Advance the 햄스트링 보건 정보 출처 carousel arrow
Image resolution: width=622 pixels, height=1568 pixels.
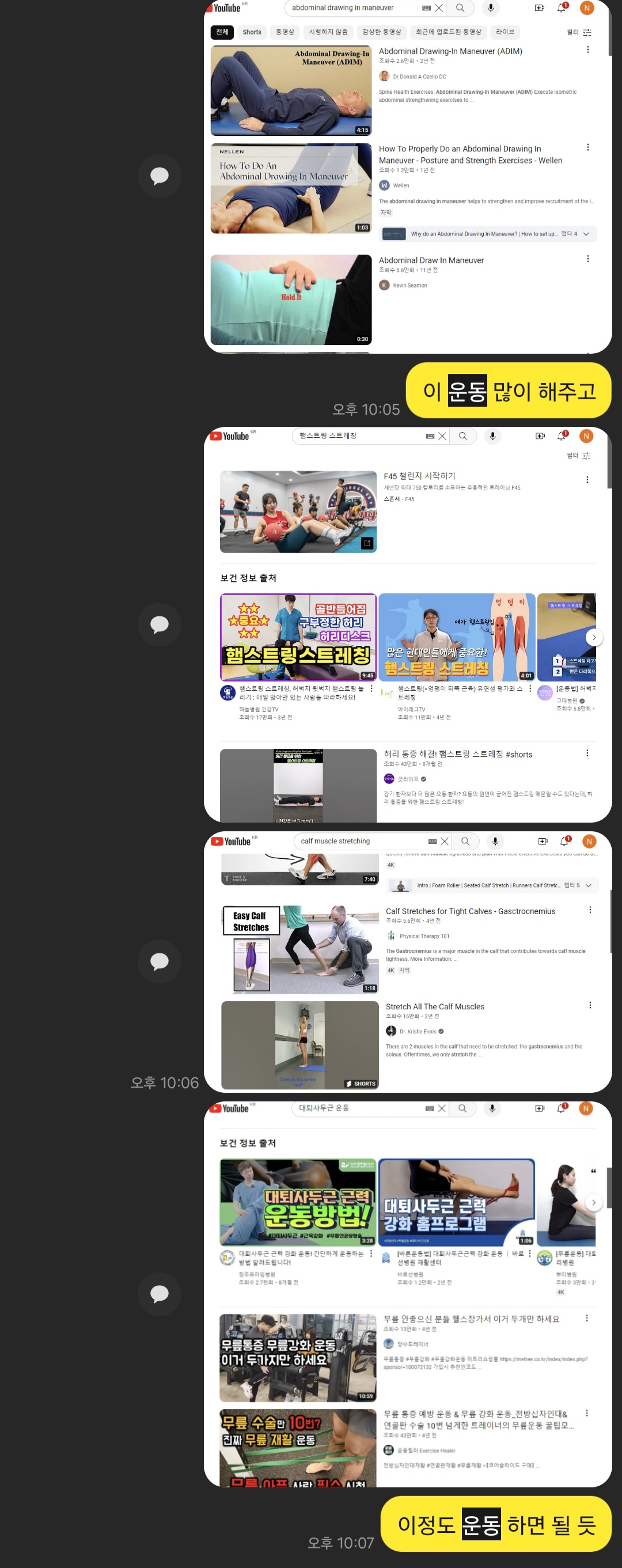(594, 637)
